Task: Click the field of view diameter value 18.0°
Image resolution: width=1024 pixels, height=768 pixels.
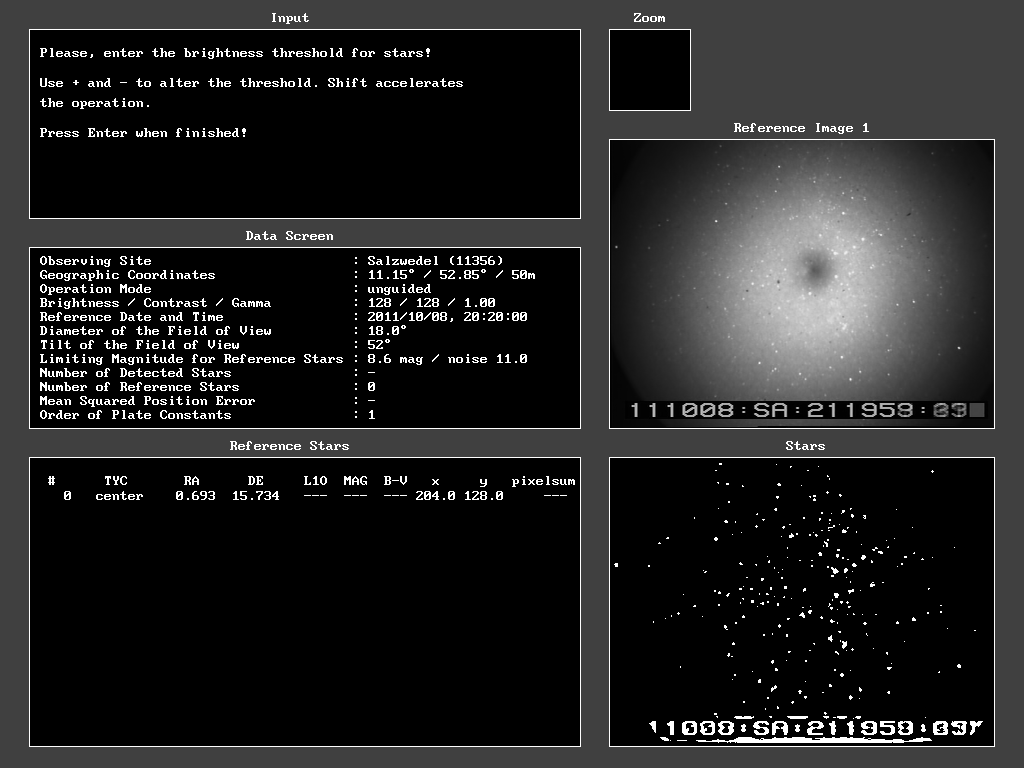Action: coord(387,331)
